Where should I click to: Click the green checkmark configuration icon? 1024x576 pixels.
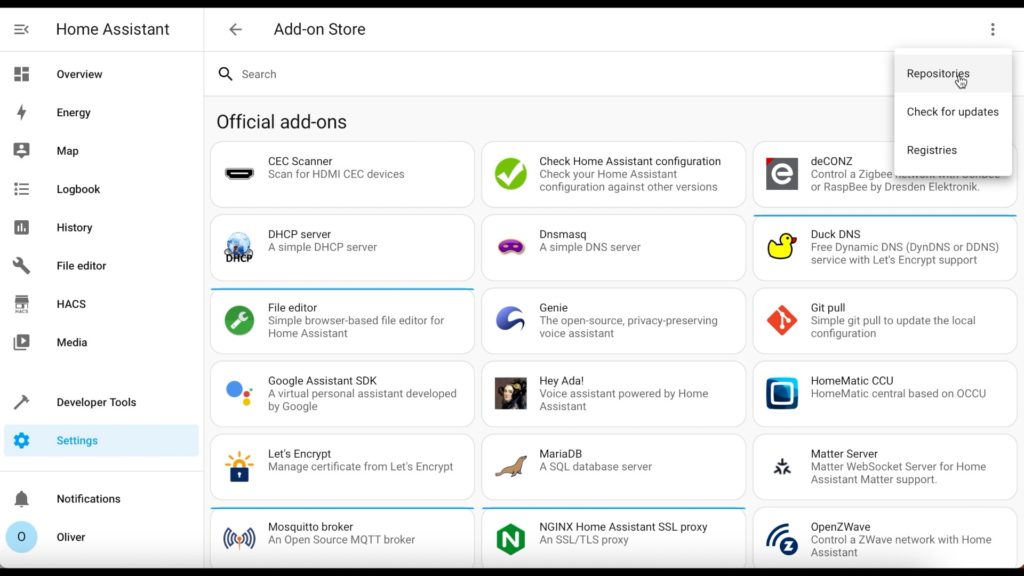pos(511,174)
